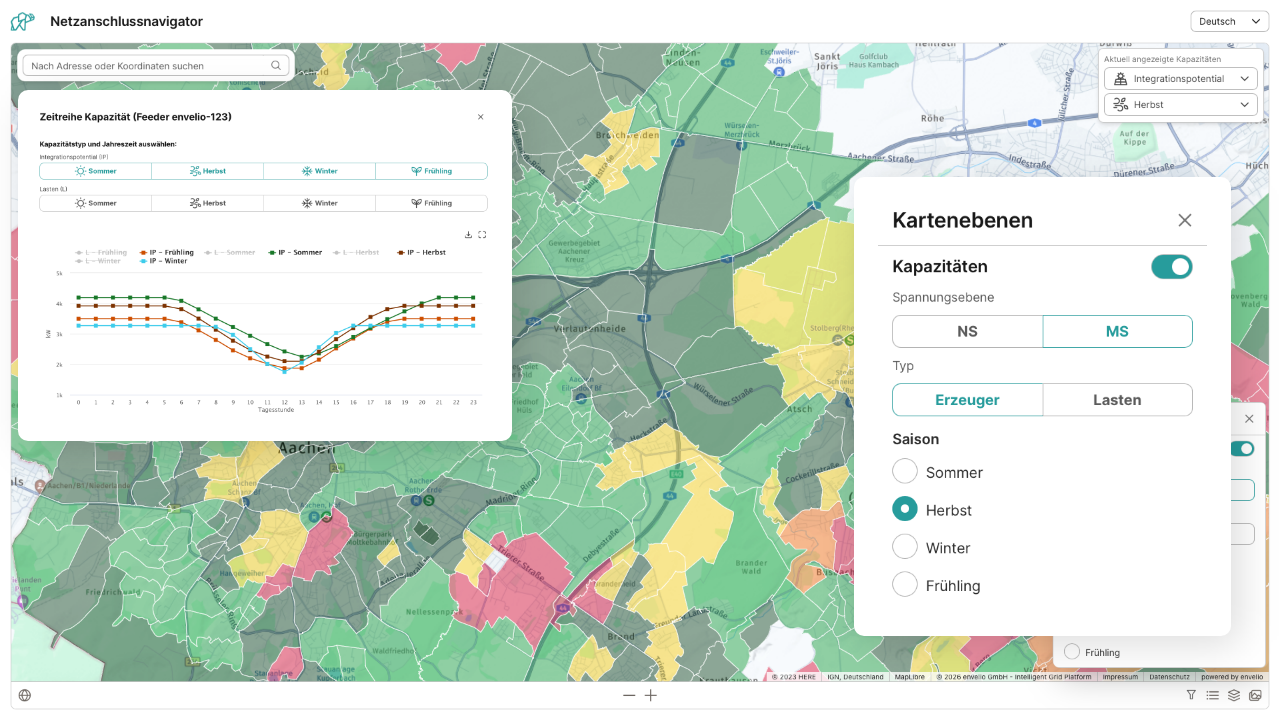Open the Deutsch language dropdown
The image size is (1280, 720).
pos(1229,21)
